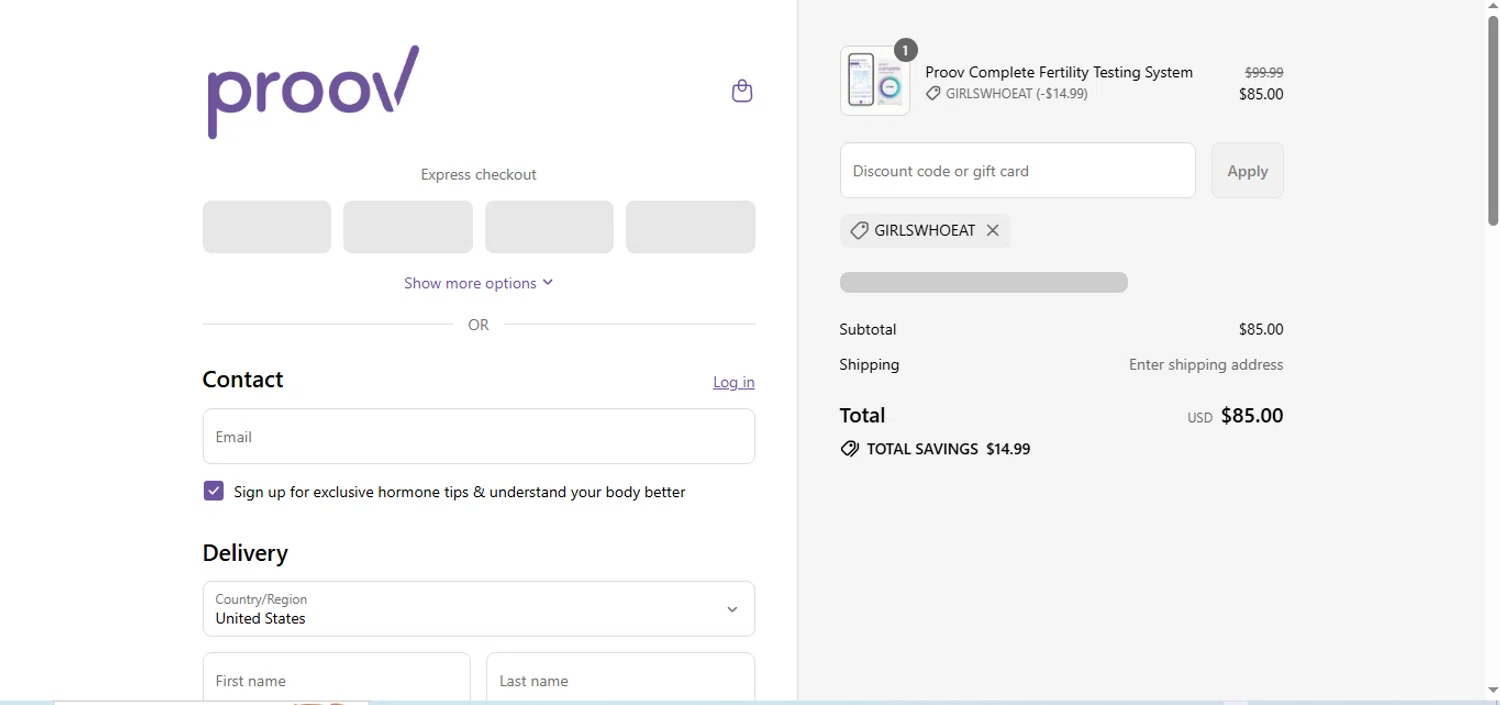Click the Subtotal label

pos(868,329)
